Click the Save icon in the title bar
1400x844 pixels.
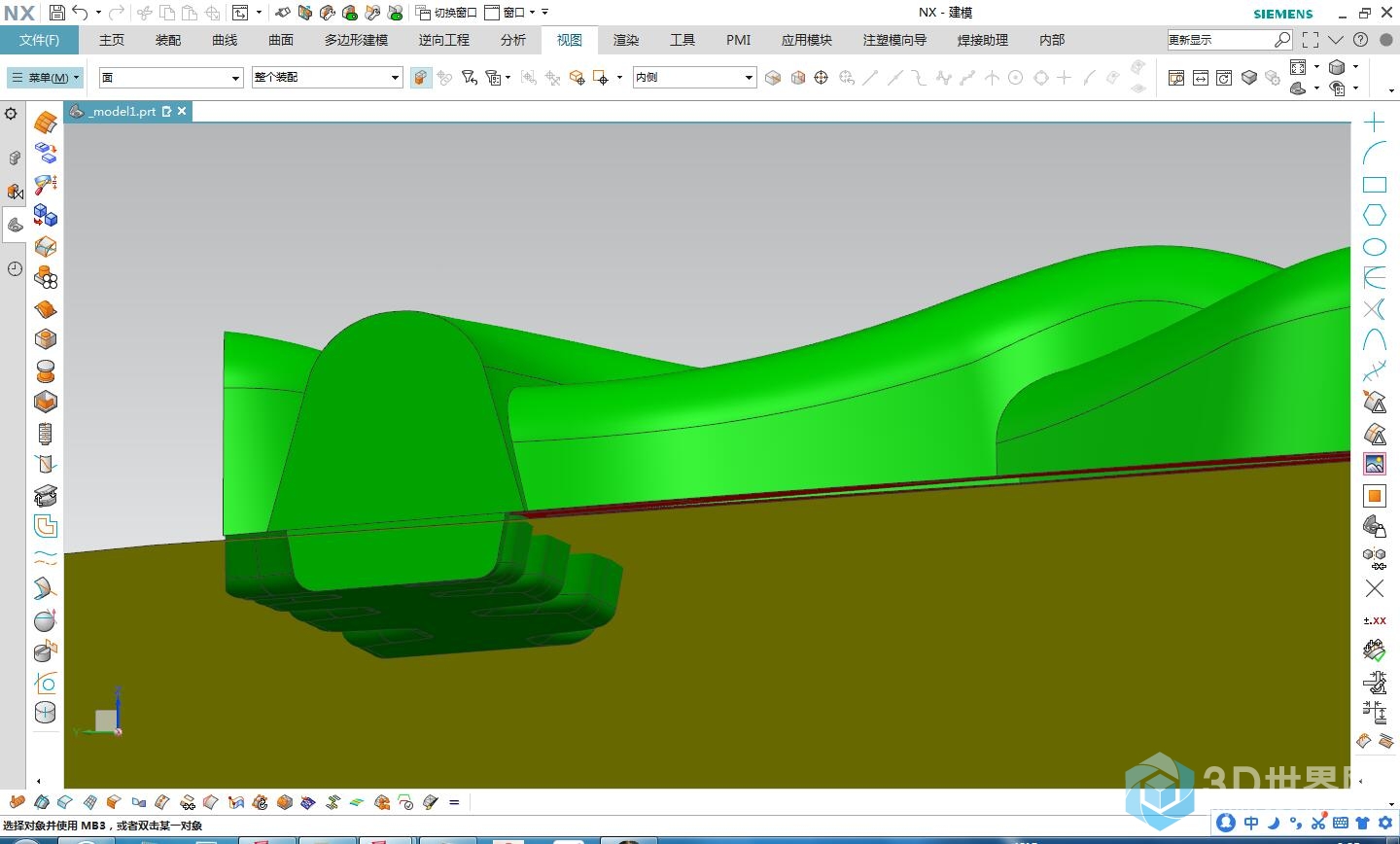point(56,13)
